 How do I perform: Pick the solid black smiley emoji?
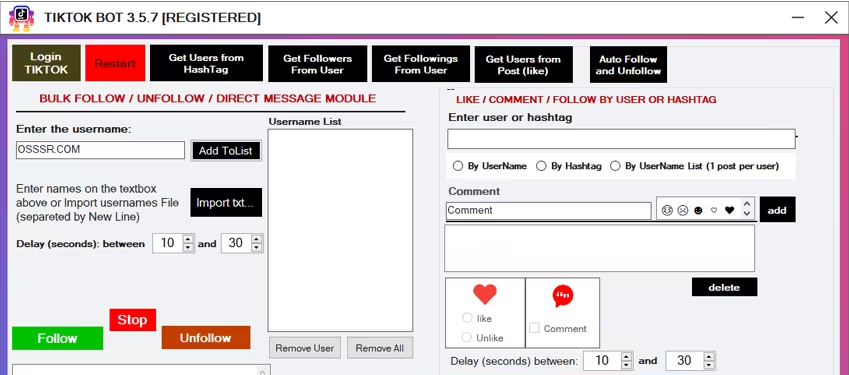click(698, 210)
